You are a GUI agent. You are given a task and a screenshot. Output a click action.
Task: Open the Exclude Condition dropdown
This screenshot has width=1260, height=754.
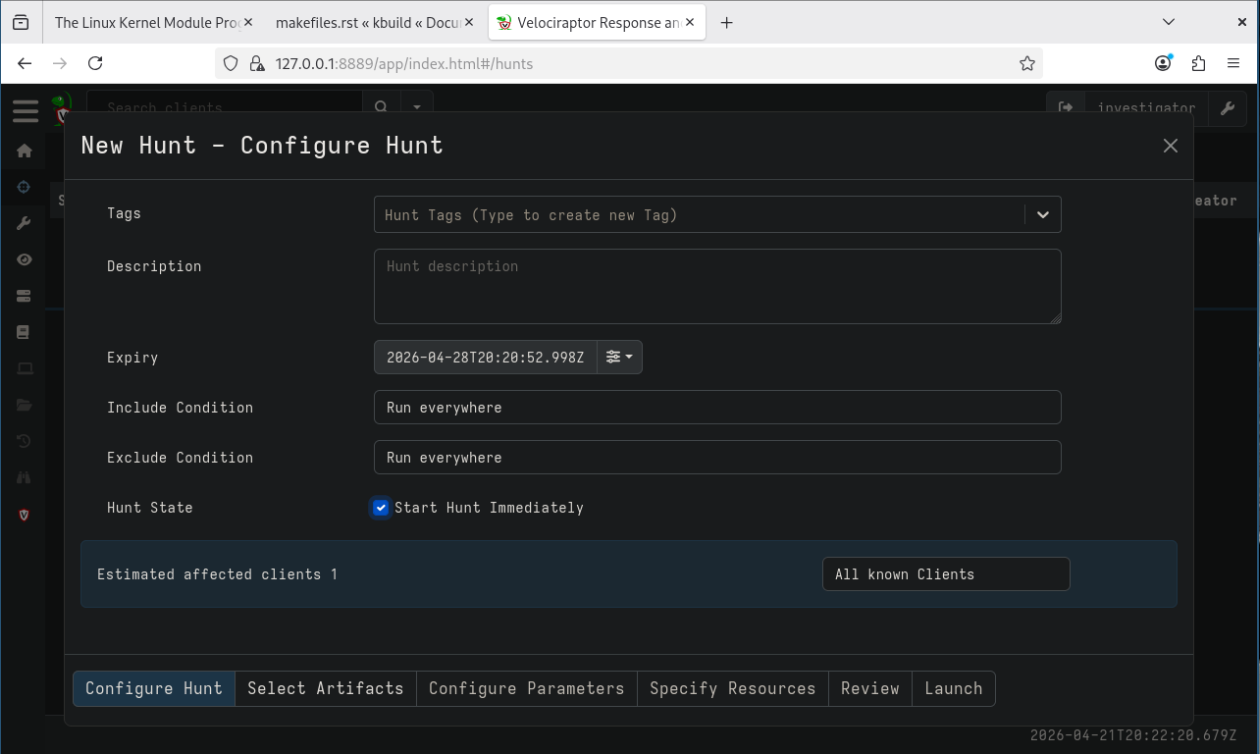point(717,457)
